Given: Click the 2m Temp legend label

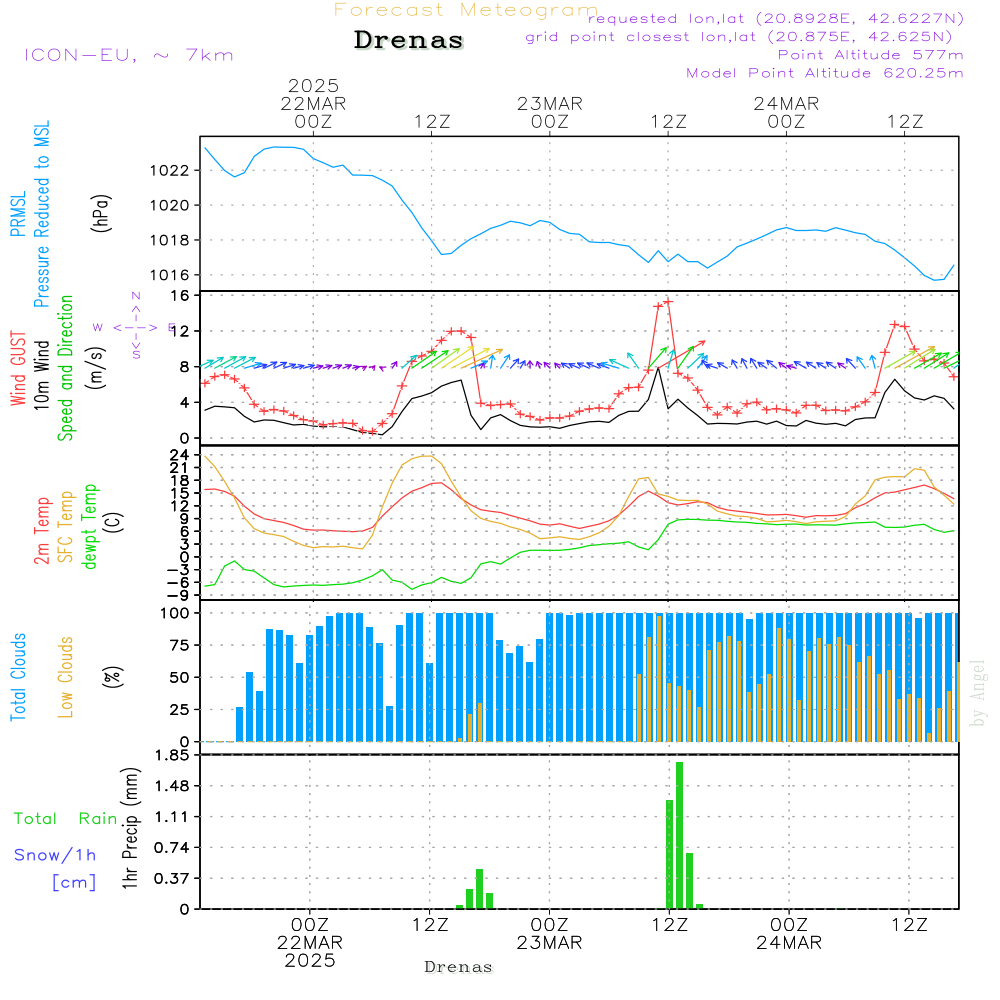Looking at the screenshot, I should [x=41, y=531].
